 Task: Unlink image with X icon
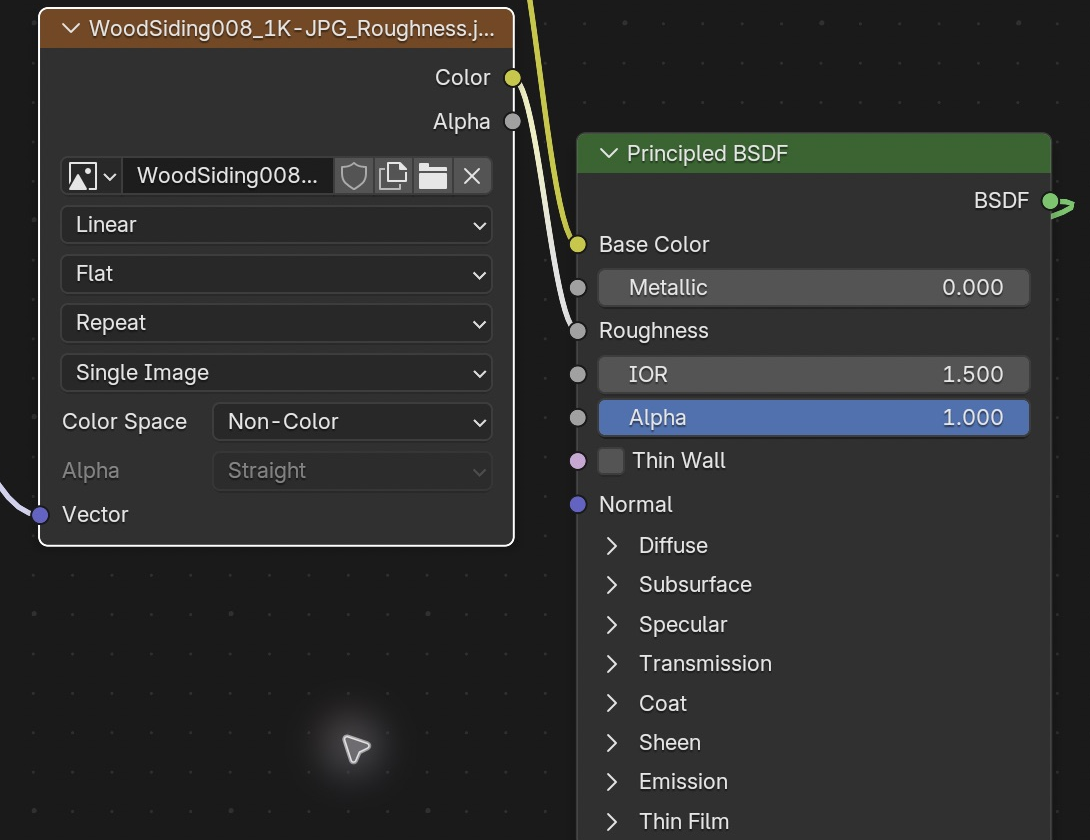(x=472, y=176)
